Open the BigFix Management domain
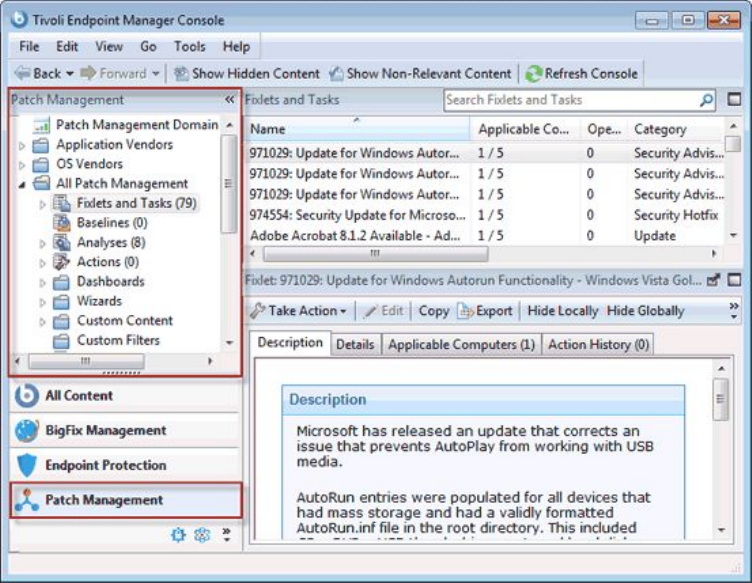The height and width of the screenshot is (583, 752). [124, 430]
